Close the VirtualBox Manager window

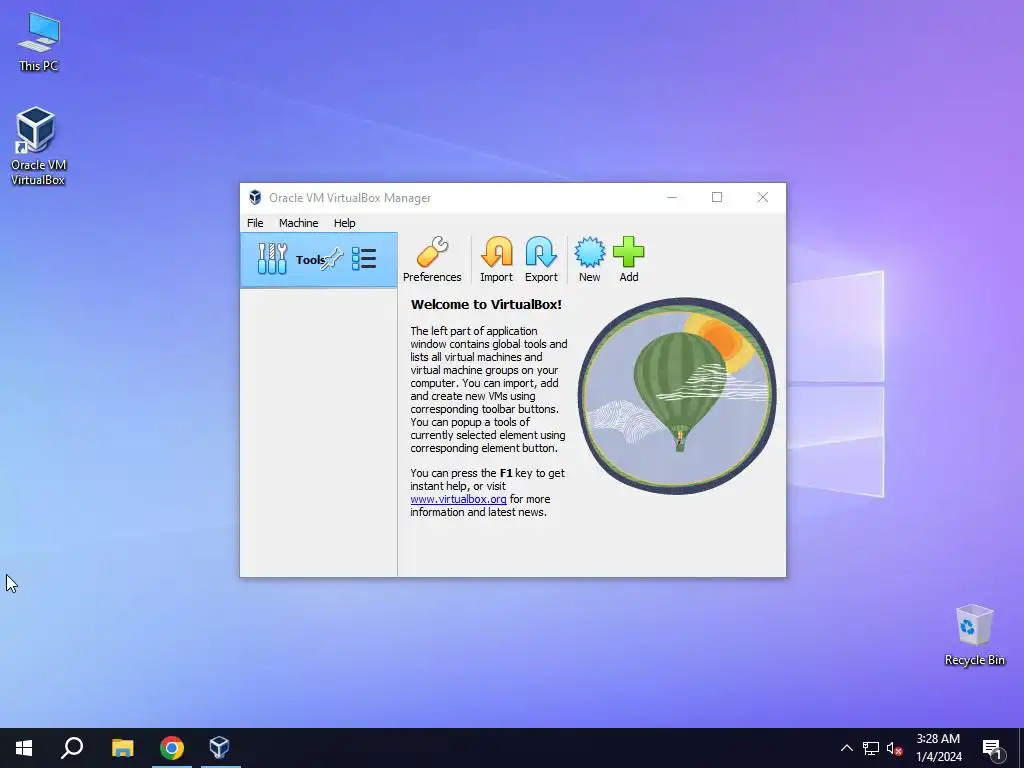click(x=762, y=197)
